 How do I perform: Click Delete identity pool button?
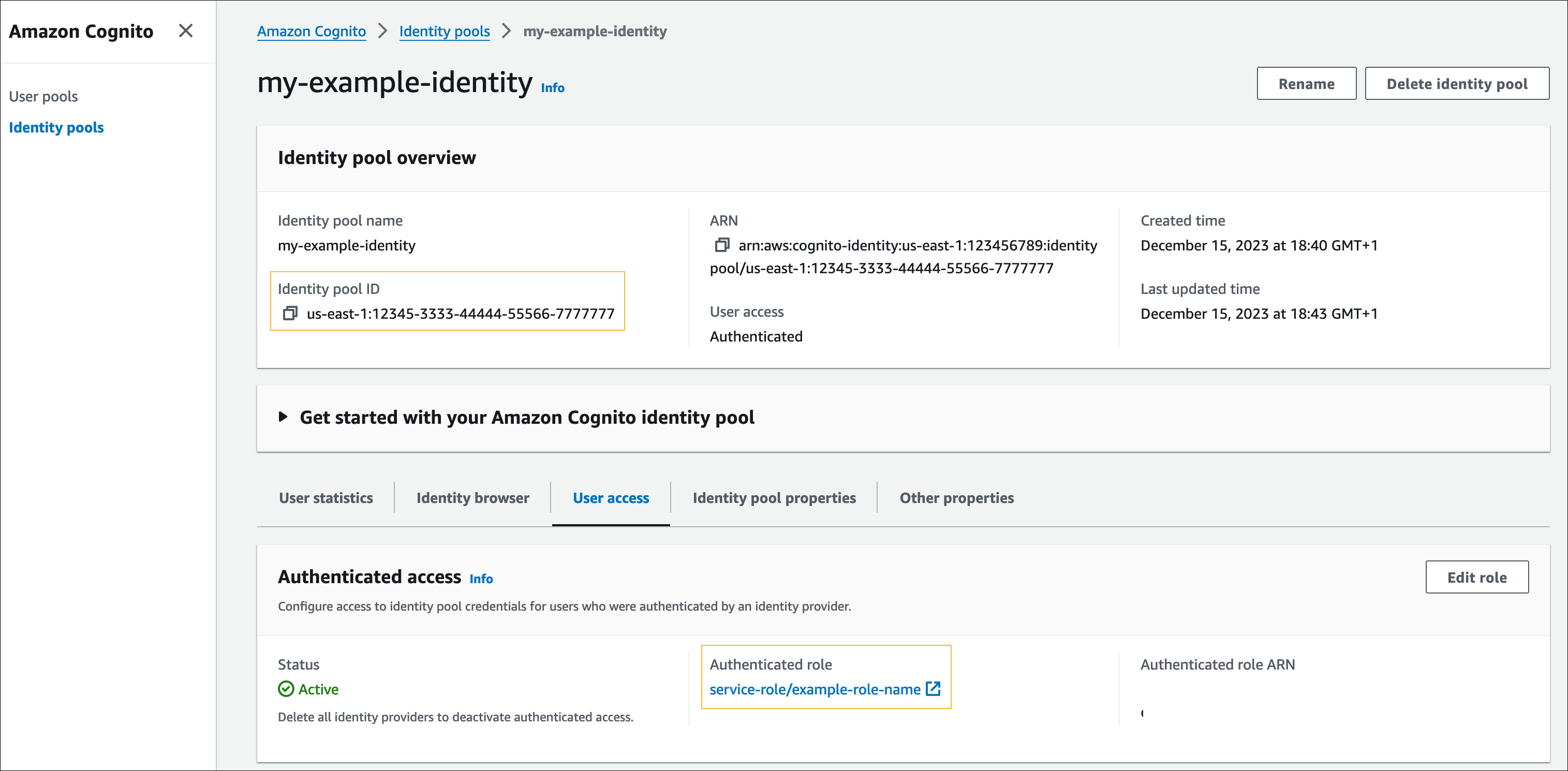coord(1457,83)
